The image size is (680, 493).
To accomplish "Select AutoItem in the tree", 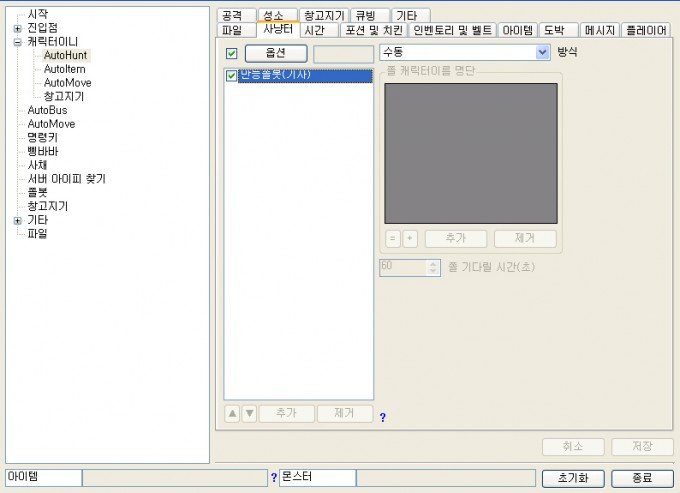I will pos(64,69).
